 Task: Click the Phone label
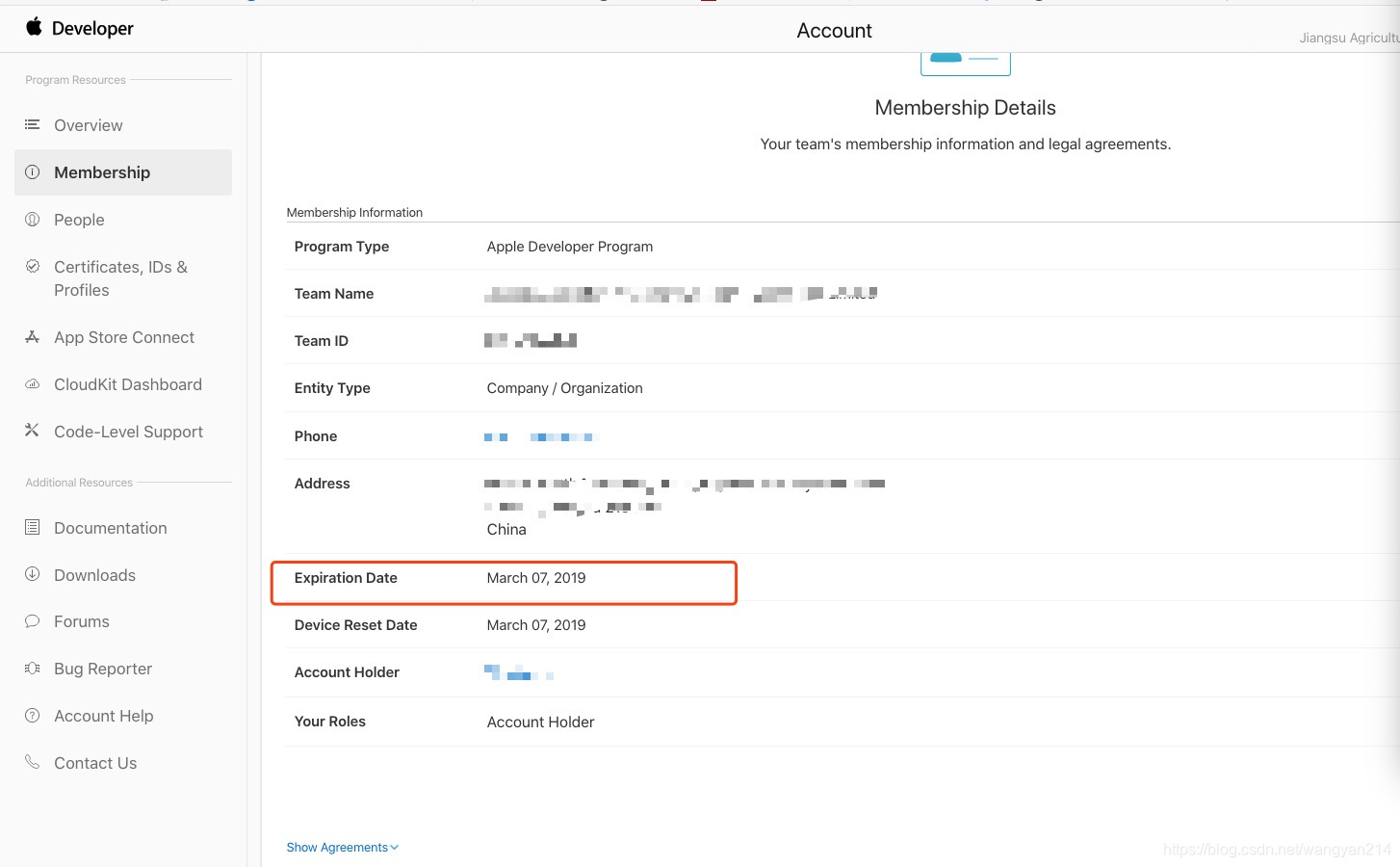click(316, 436)
